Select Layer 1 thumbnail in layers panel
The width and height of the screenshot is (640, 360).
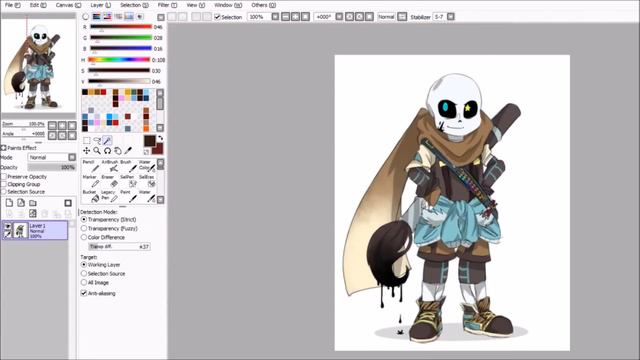(20, 230)
